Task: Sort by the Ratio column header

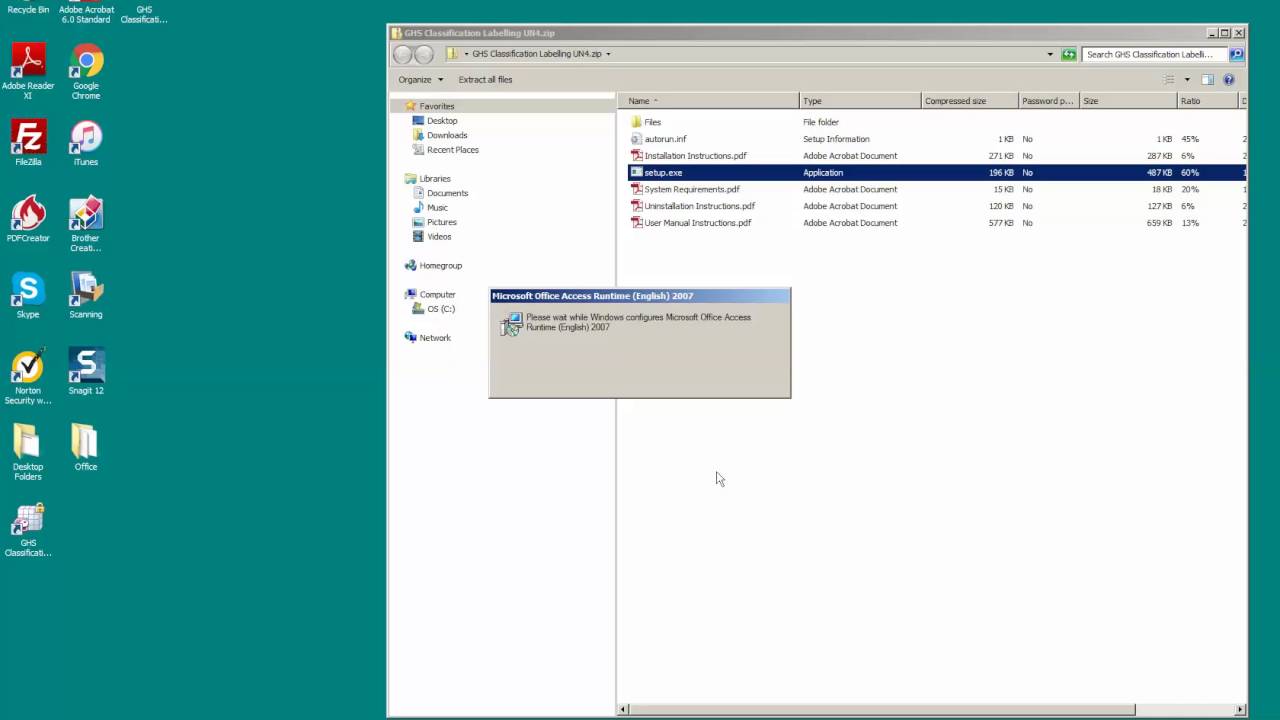Action: [x=1208, y=101]
